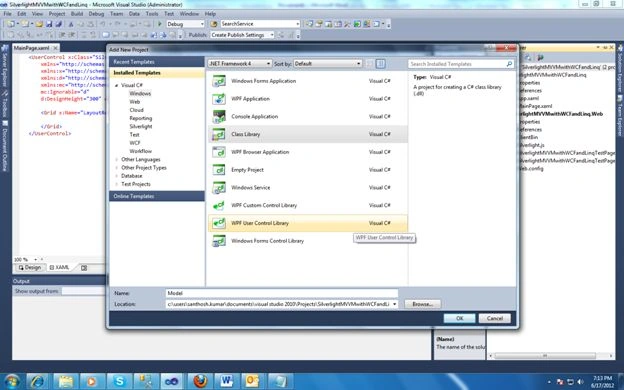Open the Recent Templates section

(x=157, y=62)
